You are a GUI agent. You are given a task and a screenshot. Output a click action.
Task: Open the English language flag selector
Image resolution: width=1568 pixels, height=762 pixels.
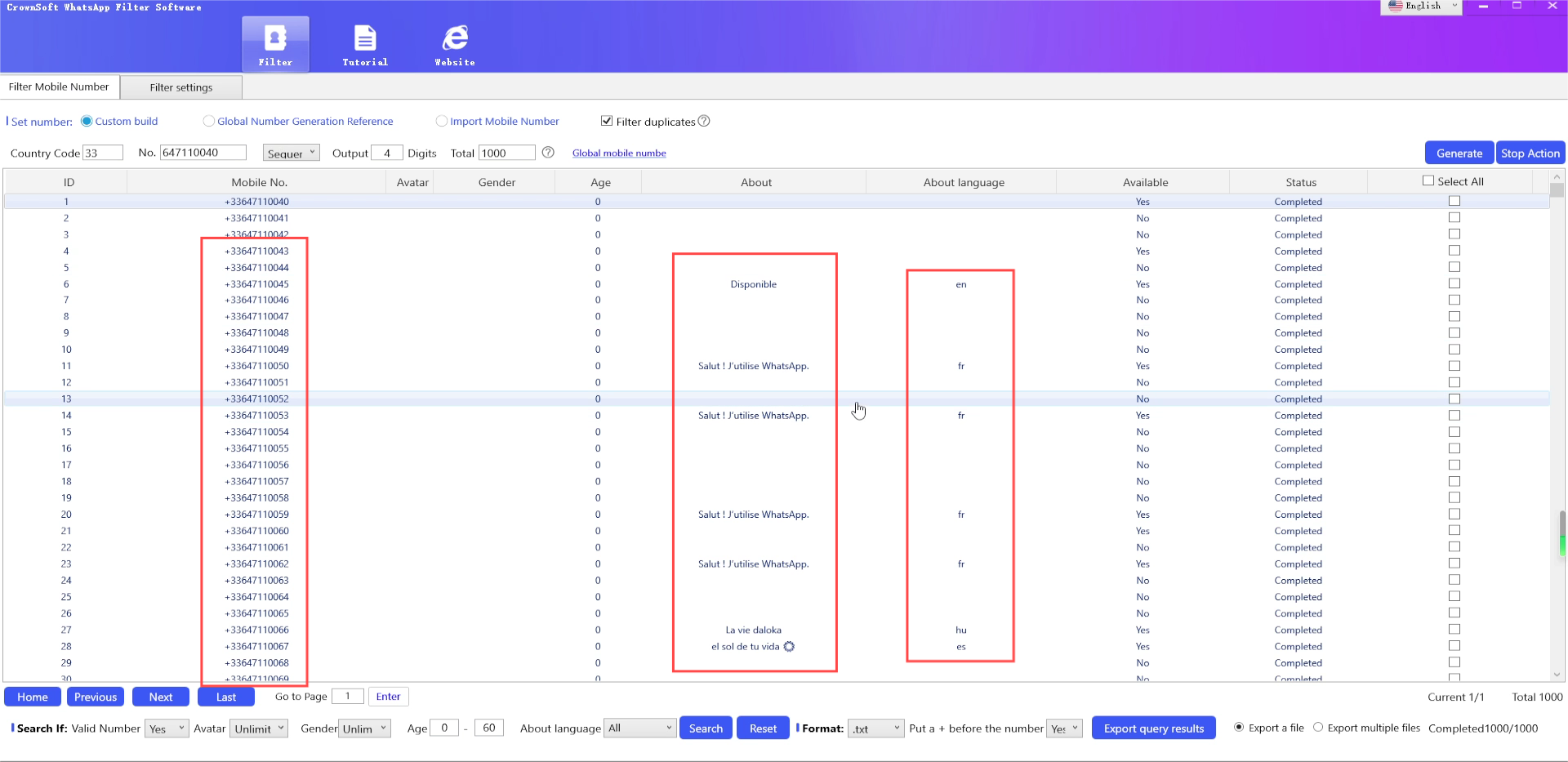point(1421,7)
